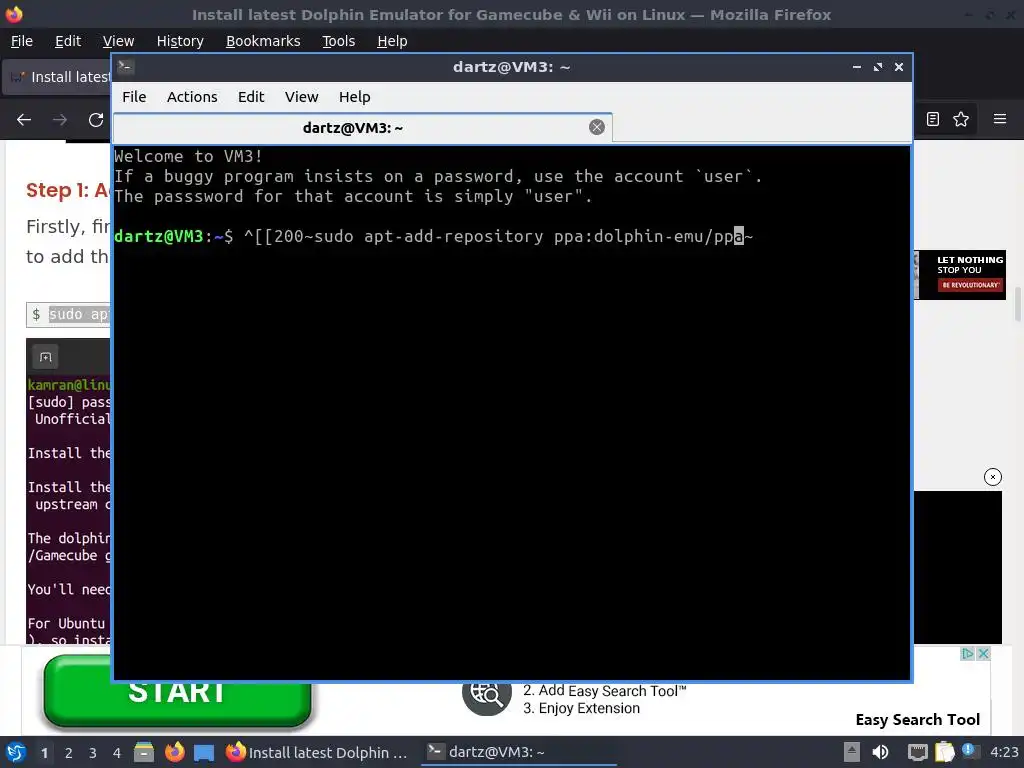The width and height of the screenshot is (1024, 768).
Task: Open the clipboard manager tray icon
Action: [x=944, y=752]
